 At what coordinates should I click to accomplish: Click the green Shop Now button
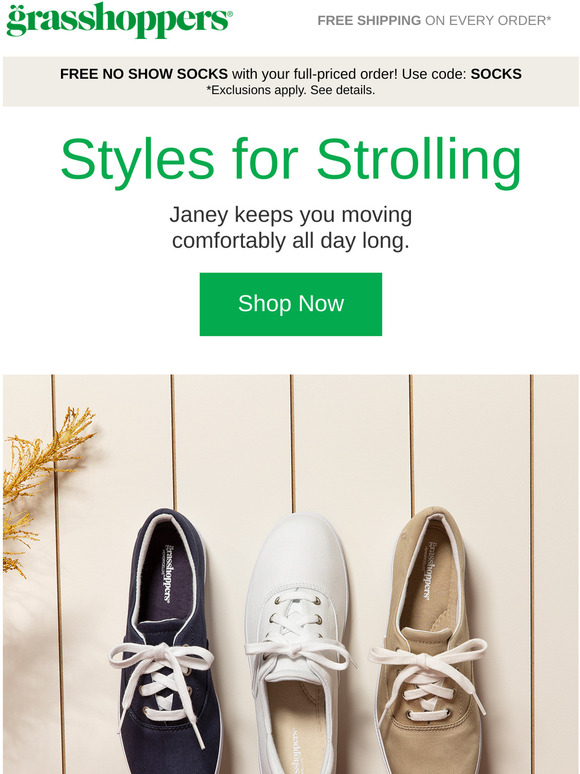(x=291, y=304)
